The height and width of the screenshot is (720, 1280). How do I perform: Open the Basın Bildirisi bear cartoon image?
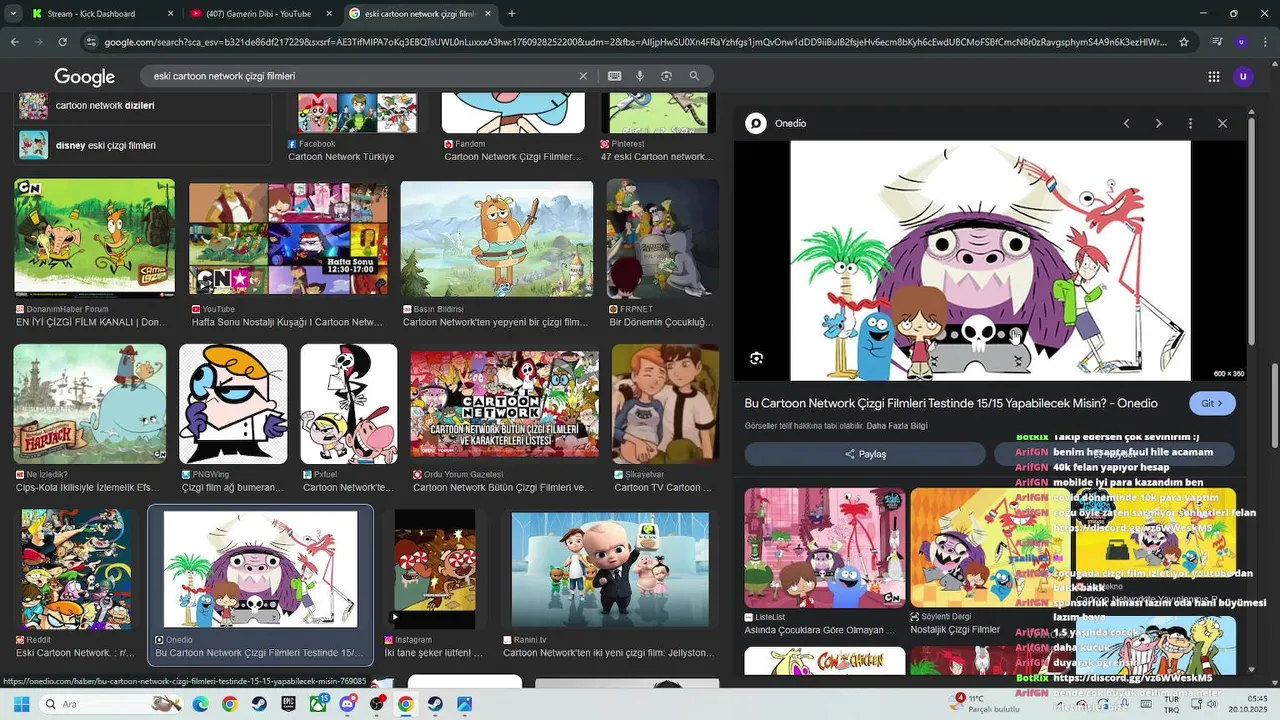(496, 240)
